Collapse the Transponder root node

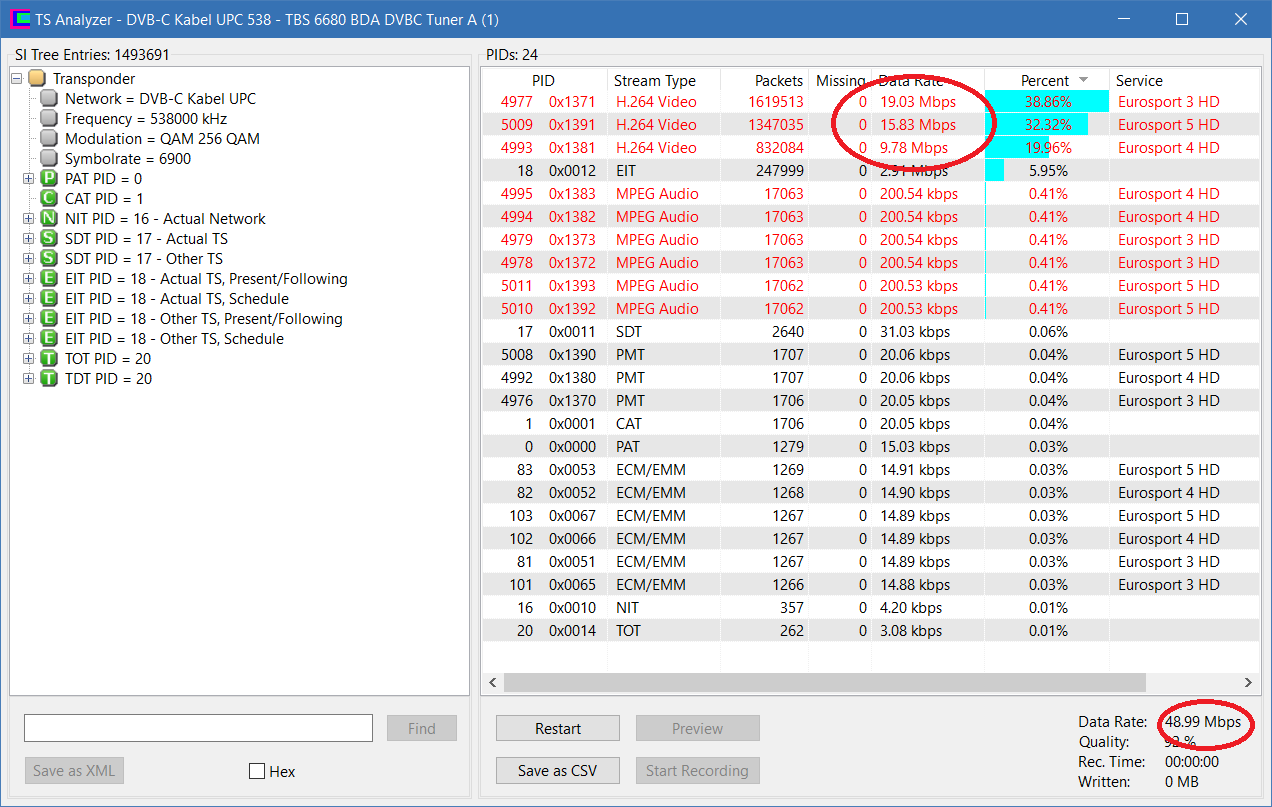pyautogui.click(x=16, y=79)
